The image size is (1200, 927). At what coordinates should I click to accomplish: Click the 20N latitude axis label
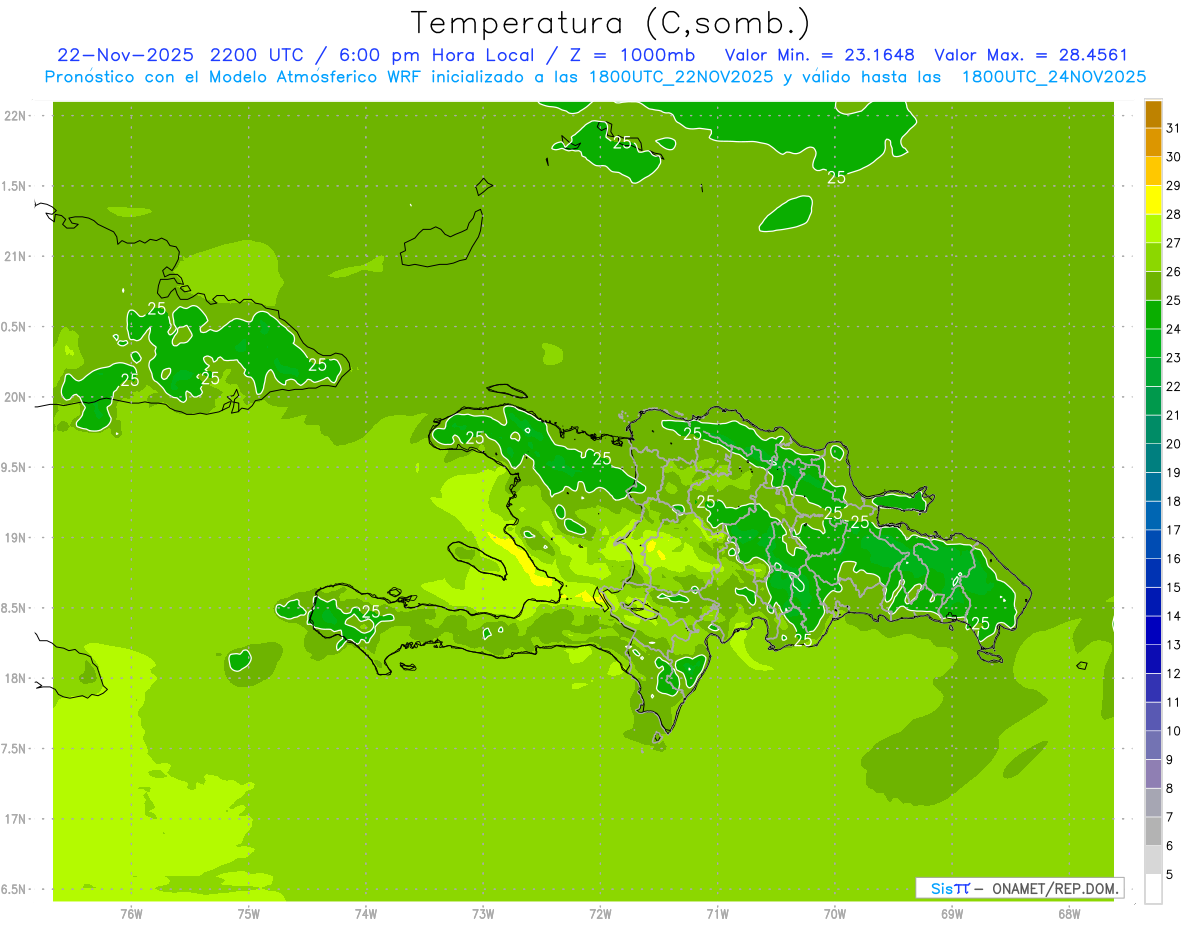click(16, 397)
